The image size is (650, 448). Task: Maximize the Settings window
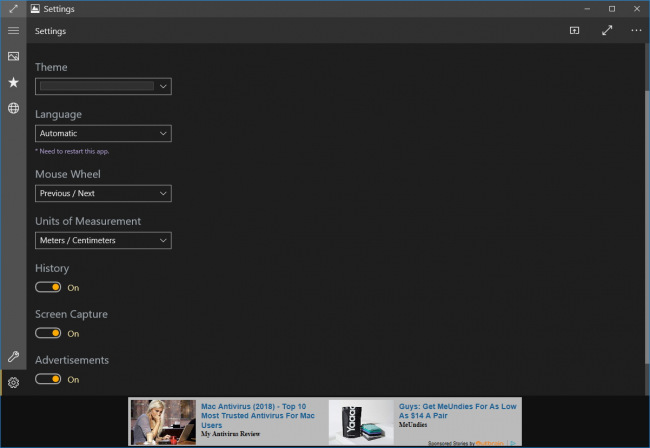[612, 9]
